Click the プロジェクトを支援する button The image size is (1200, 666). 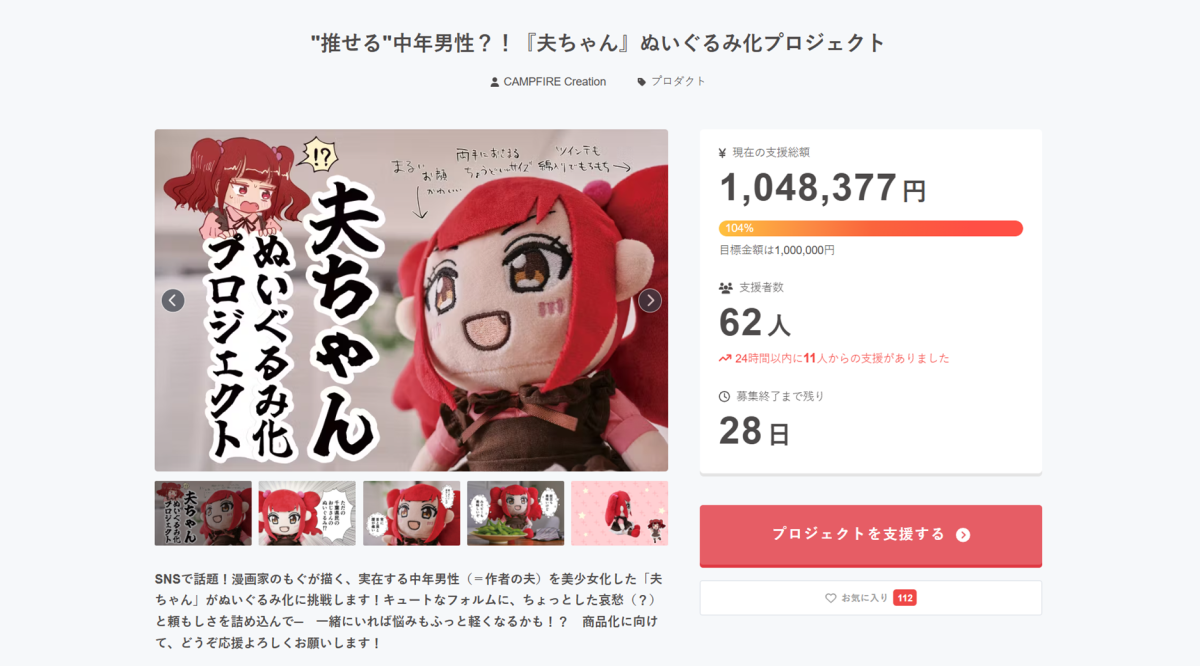coord(871,536)
